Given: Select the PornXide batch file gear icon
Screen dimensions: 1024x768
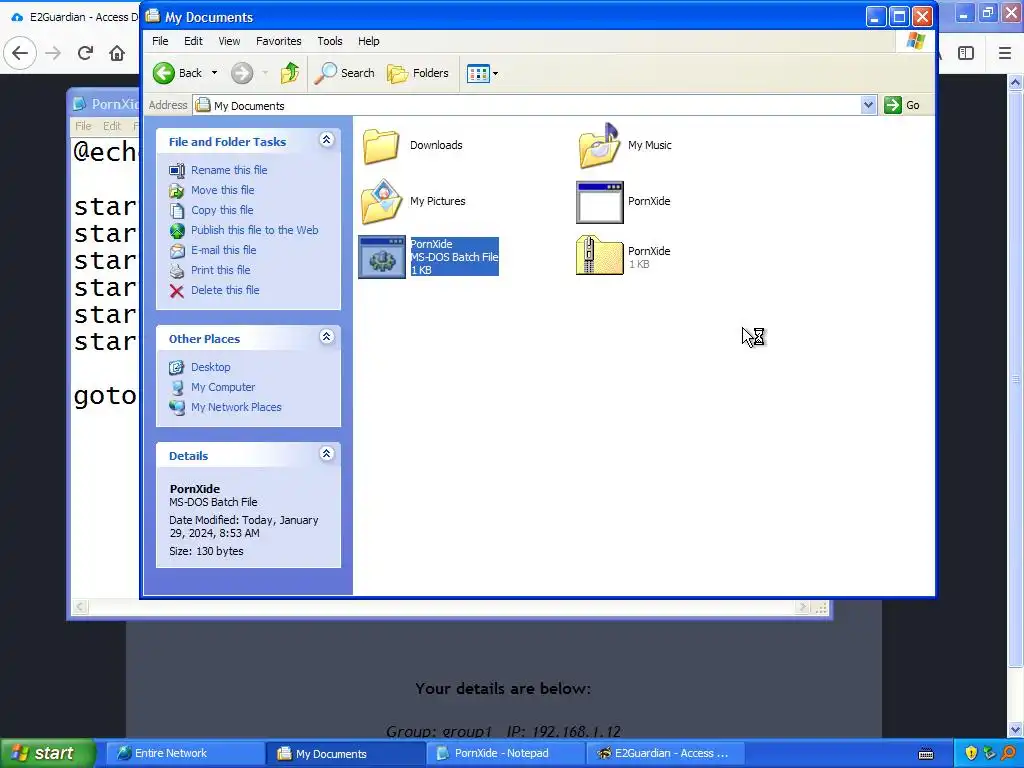Looking at the screenshot, I should point(382,257).
